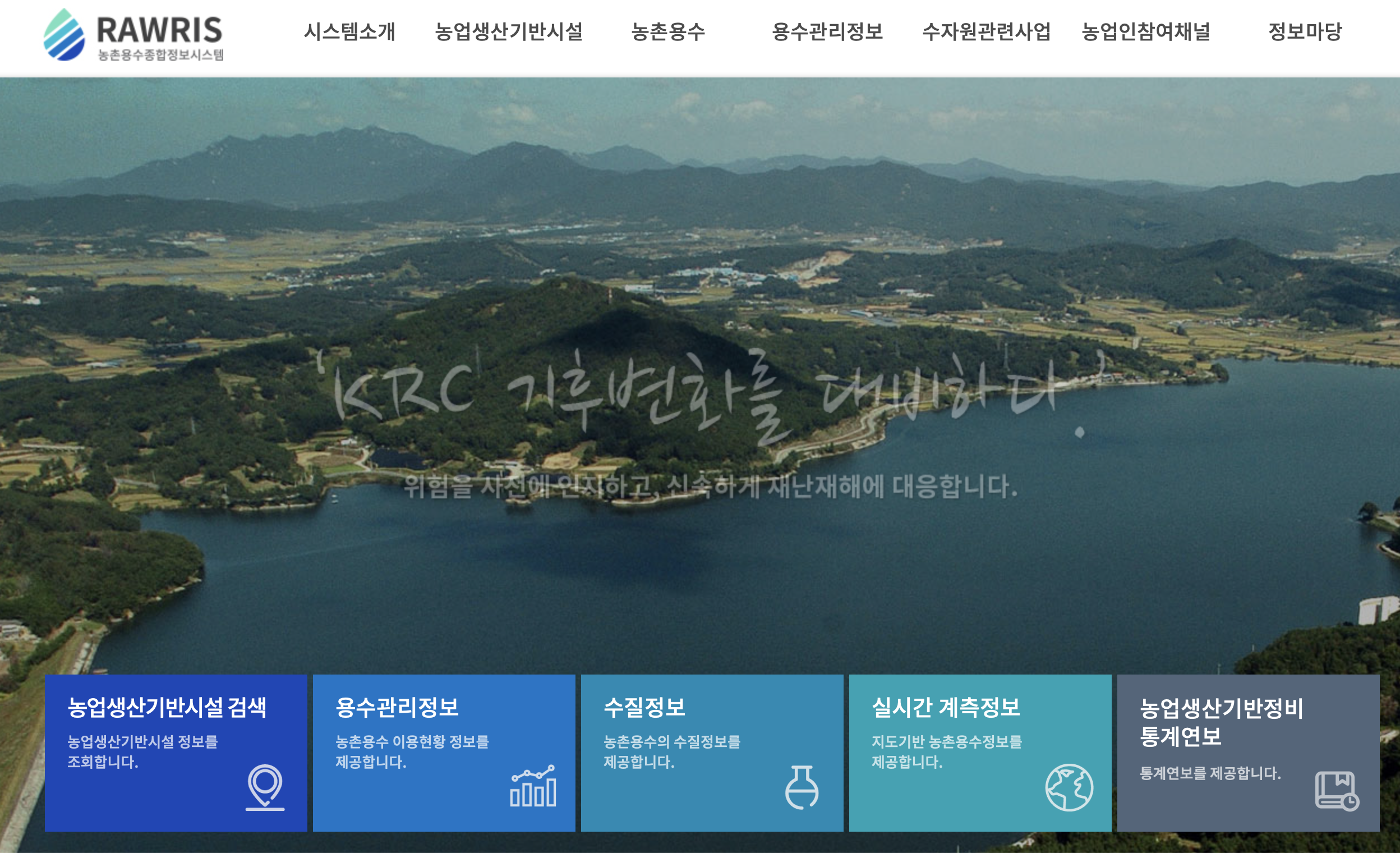Click the flask icon in 수질정보 card
This screenshot has height=853, width=1400.
801,787
